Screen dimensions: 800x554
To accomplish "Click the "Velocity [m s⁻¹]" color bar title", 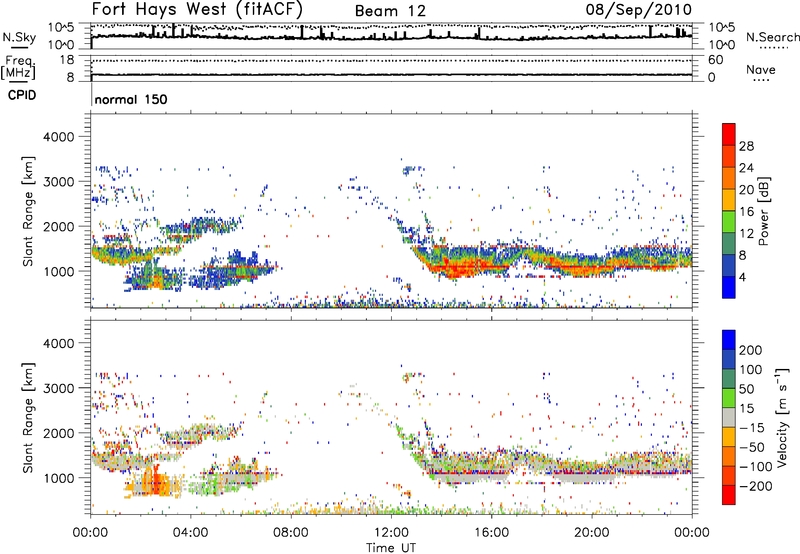I will pyautogui.click(x=782, y=417).
